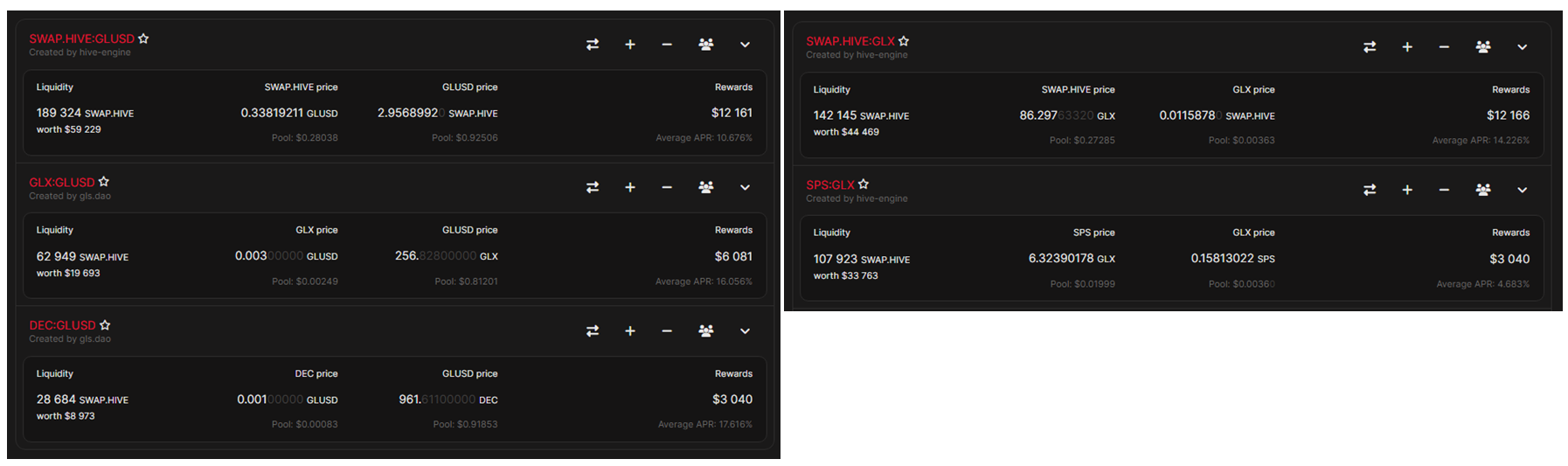Expand the SWAP.HIVE:GLX pool chevron
This screenshot has height=466, width=1568.
1522,47
